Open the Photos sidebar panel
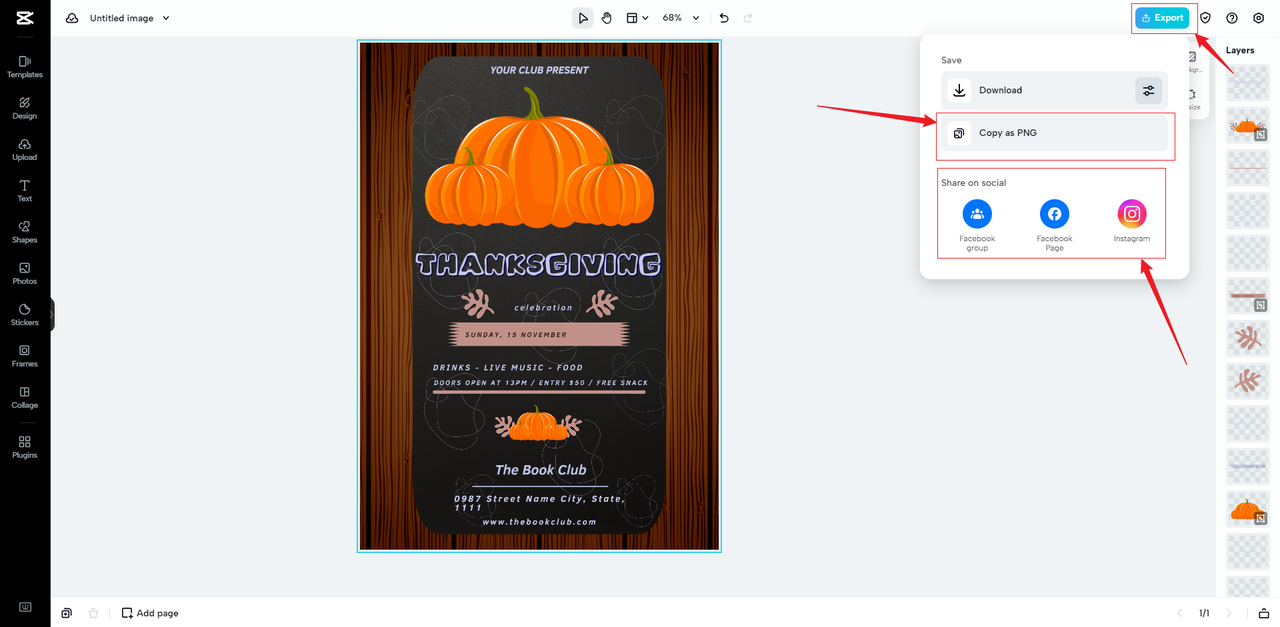Viewport: 1280px width, 627px height. 25,274
